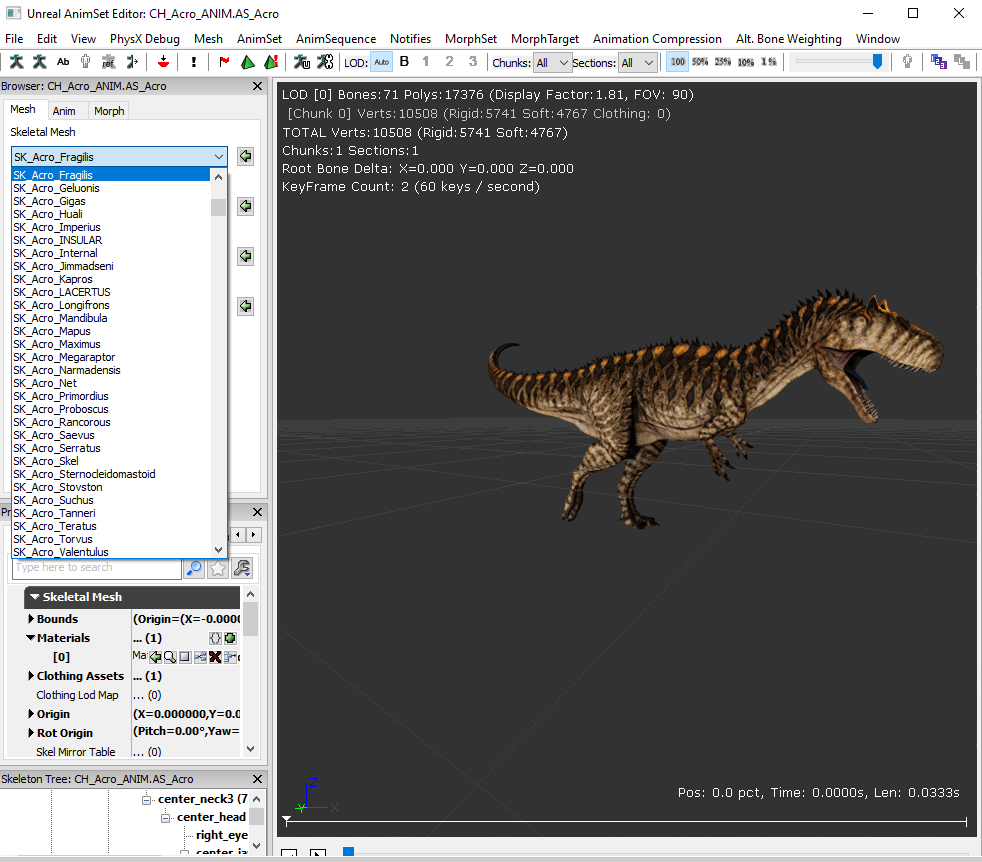Choose SK_Acro_Torvus in the dropdown list
Screen dimensions: 982x862
(x=56, y=539)
